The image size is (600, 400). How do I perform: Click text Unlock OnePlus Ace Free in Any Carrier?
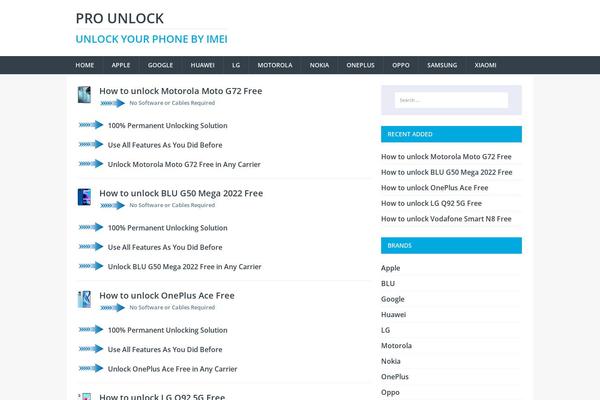click(172, 369)
